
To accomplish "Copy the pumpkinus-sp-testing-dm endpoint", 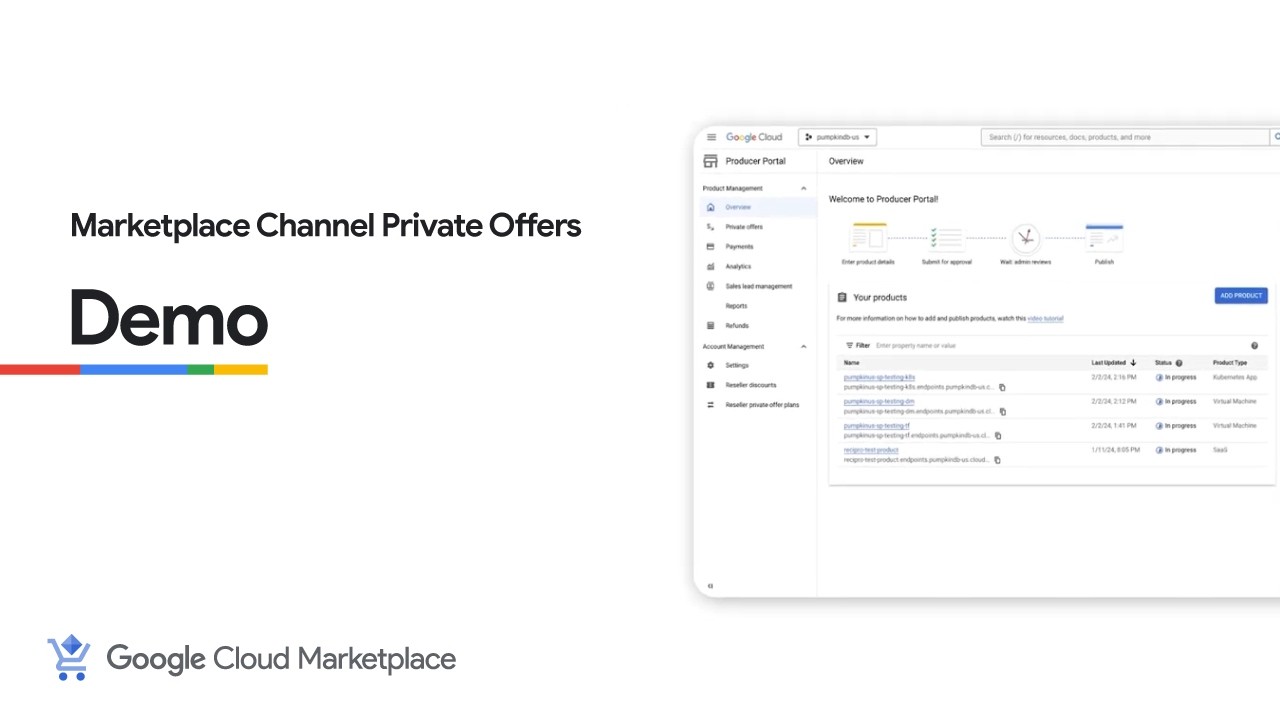I will (x=1002, y=411).
